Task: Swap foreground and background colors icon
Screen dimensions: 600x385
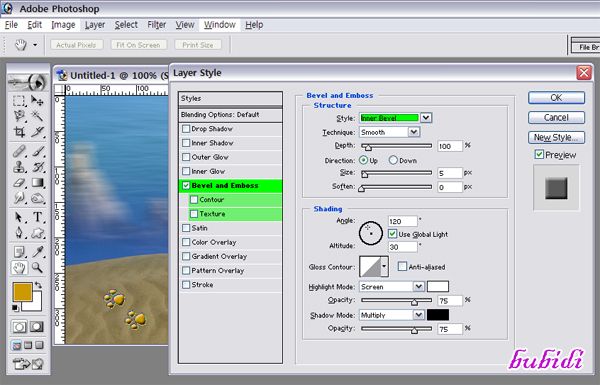Action: [x=38, y=285]
